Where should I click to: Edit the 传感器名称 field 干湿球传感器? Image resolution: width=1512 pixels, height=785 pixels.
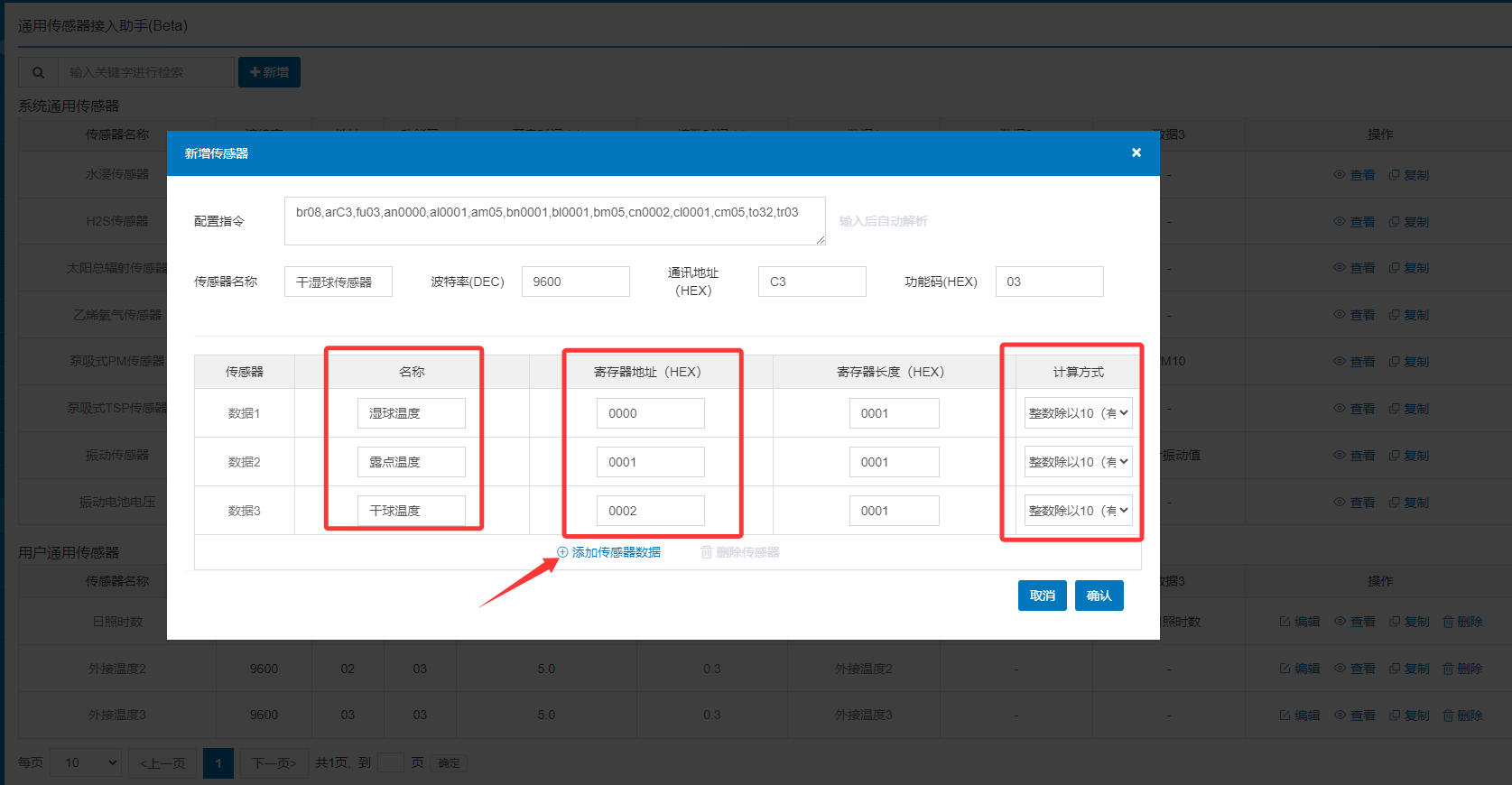339,282
